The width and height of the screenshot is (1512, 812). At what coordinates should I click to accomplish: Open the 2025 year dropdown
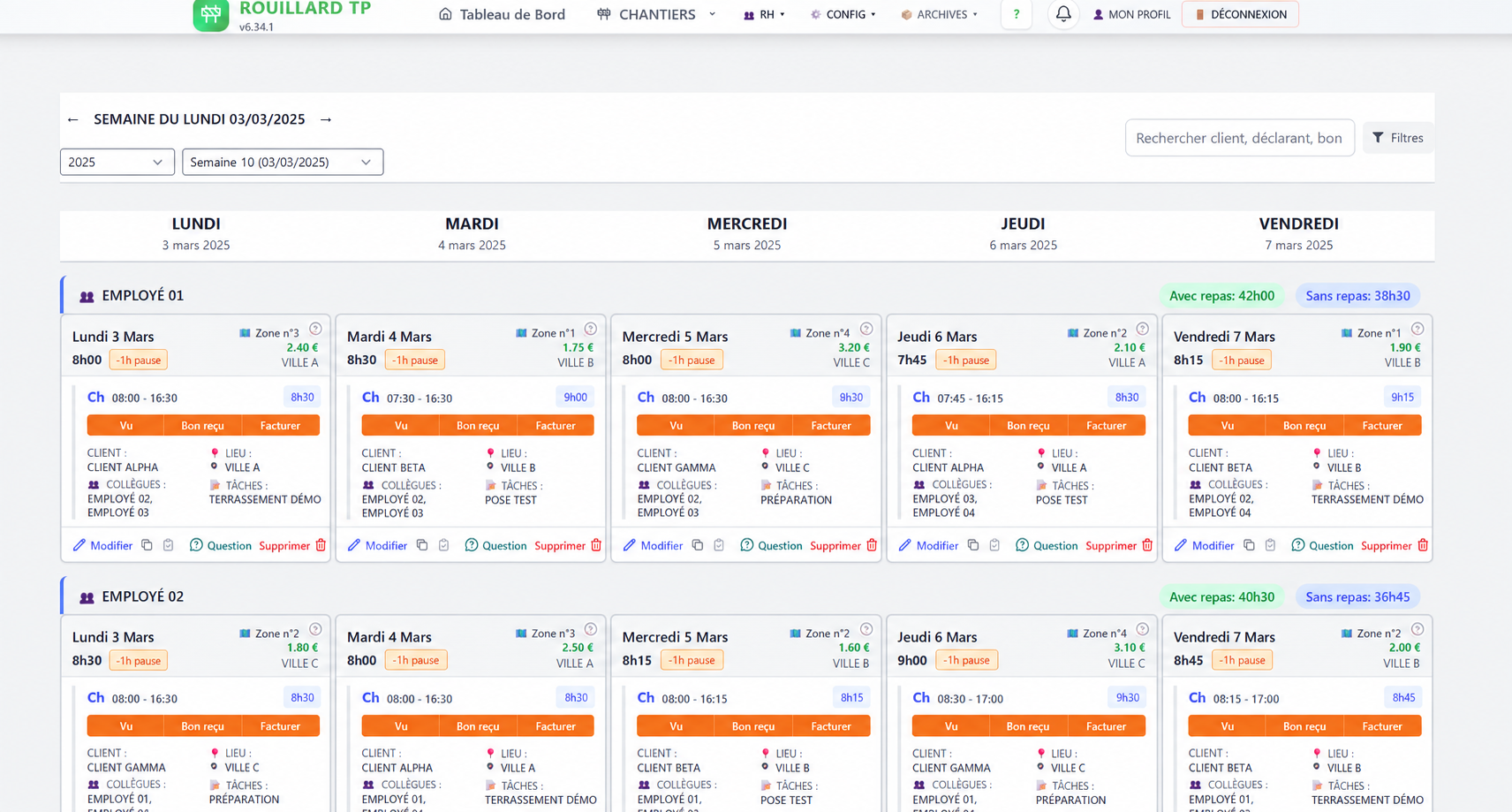click(117, 162)
